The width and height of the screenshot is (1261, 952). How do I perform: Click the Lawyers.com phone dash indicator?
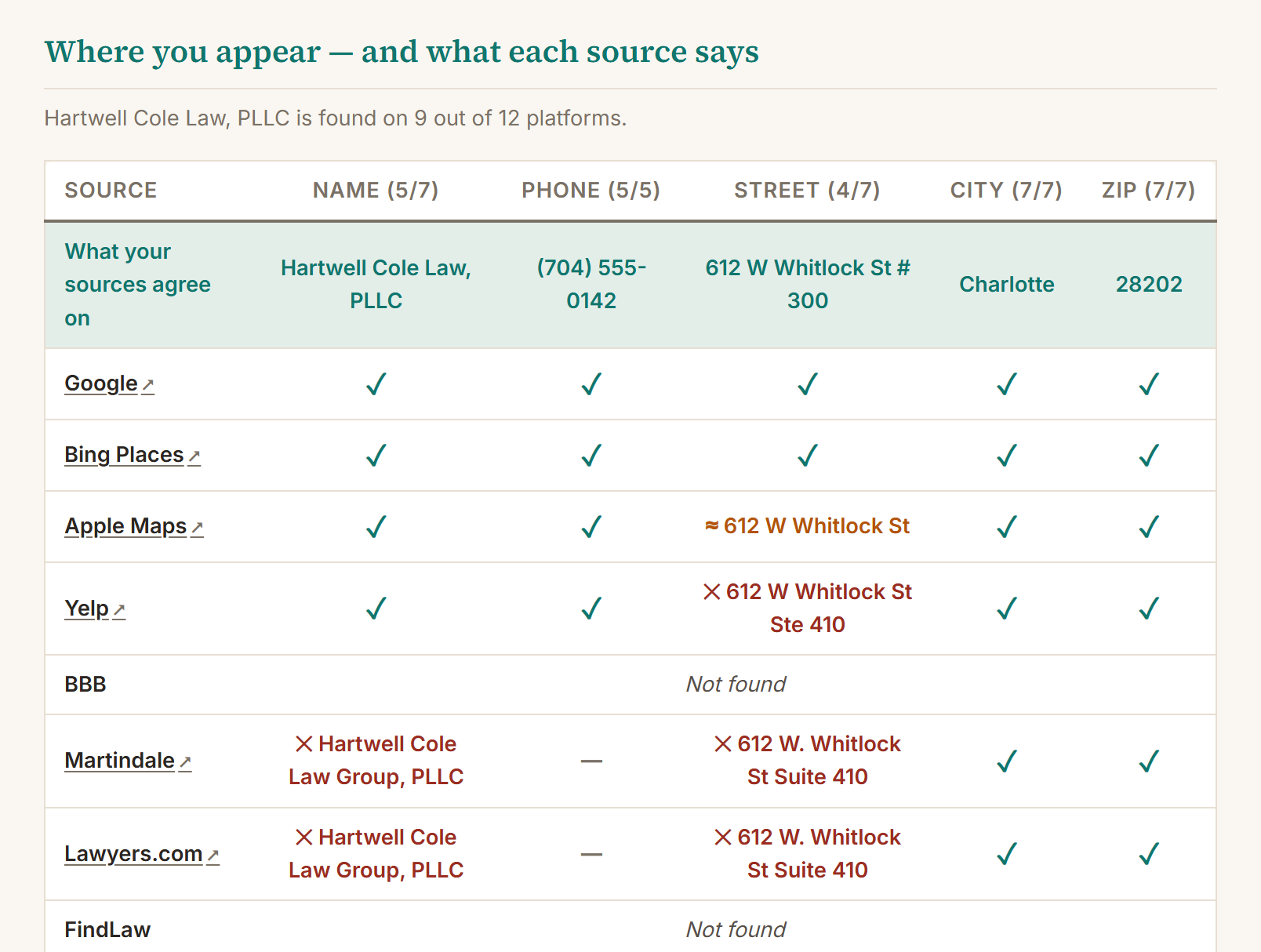591,854
